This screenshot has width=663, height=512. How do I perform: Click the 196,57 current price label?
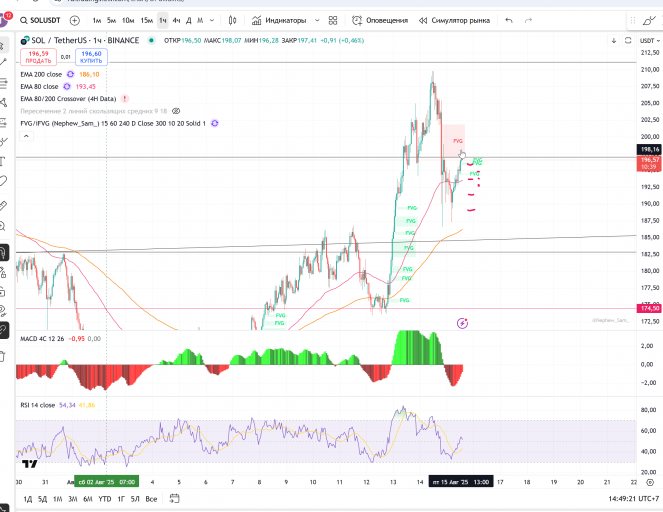[649, 163]
